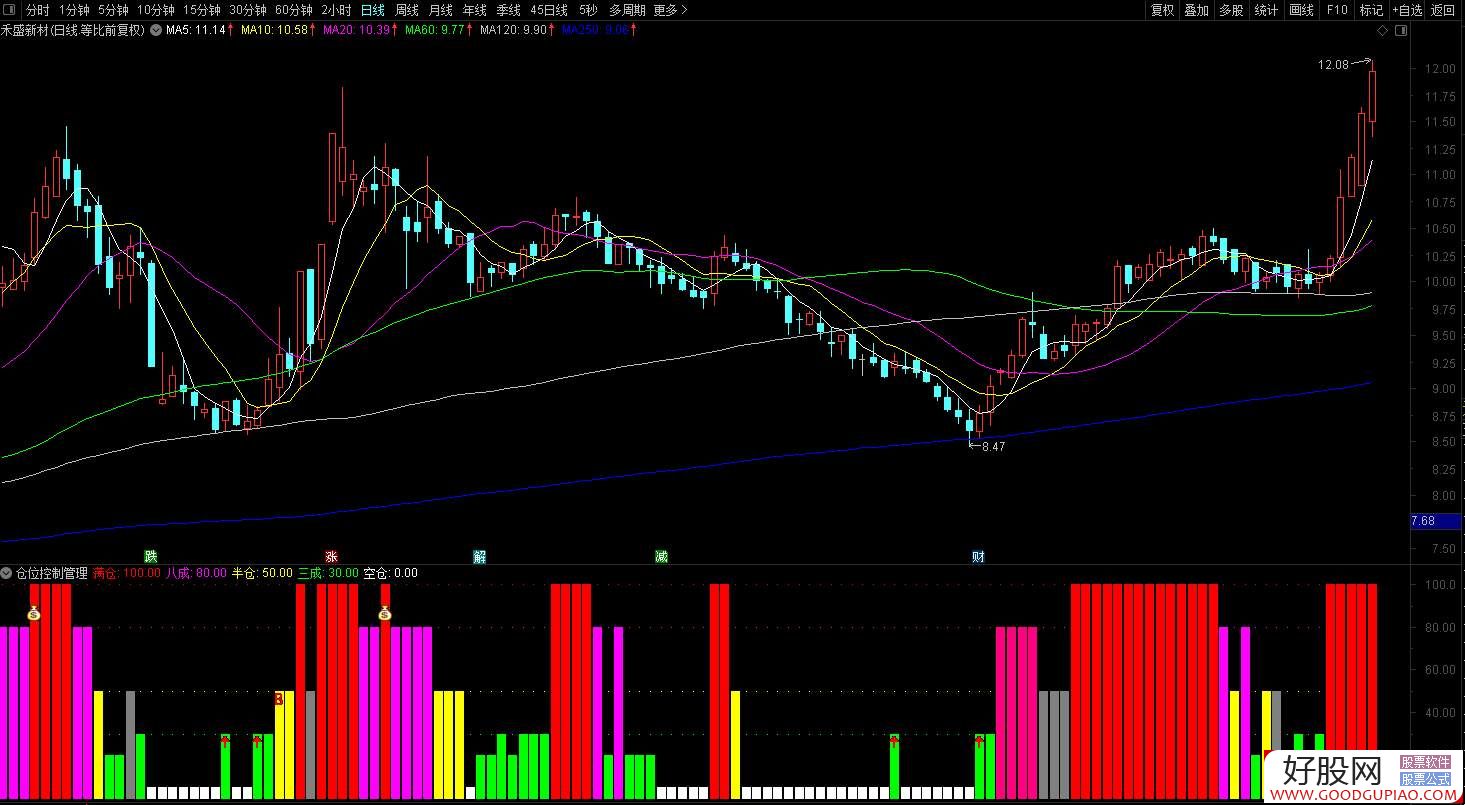Click 复权 adjustment button

tap(1162, 10)
